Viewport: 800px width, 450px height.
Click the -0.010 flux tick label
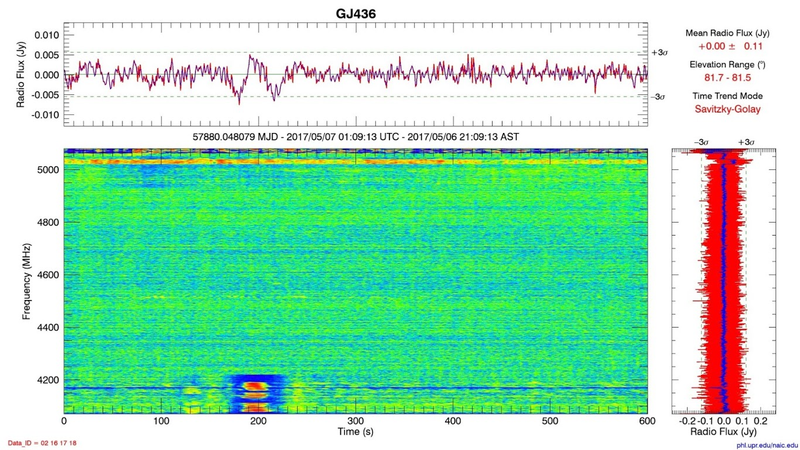(x=45, y=115)
